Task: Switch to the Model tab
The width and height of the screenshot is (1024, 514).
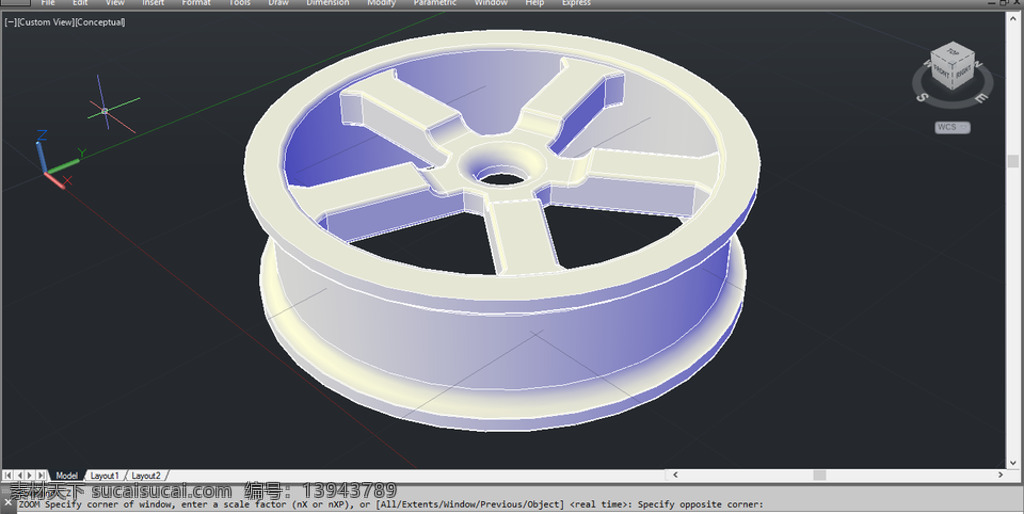Action: [x=67, y=475]
